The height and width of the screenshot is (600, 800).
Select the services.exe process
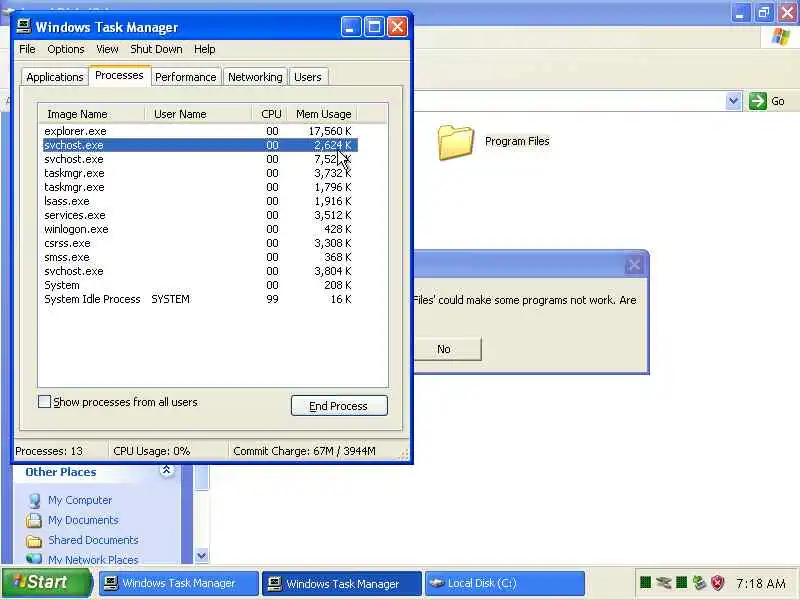click(x=200, y=215)
